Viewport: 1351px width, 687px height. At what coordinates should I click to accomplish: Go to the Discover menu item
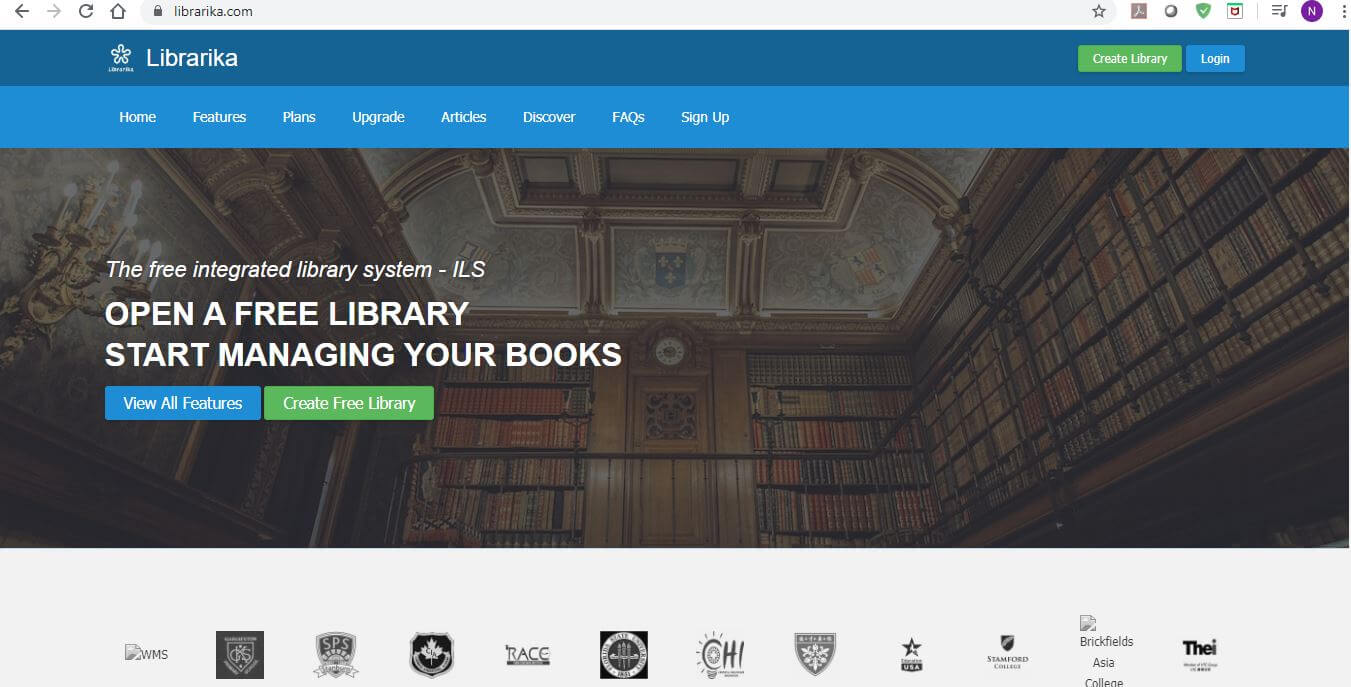pos(549,117)
